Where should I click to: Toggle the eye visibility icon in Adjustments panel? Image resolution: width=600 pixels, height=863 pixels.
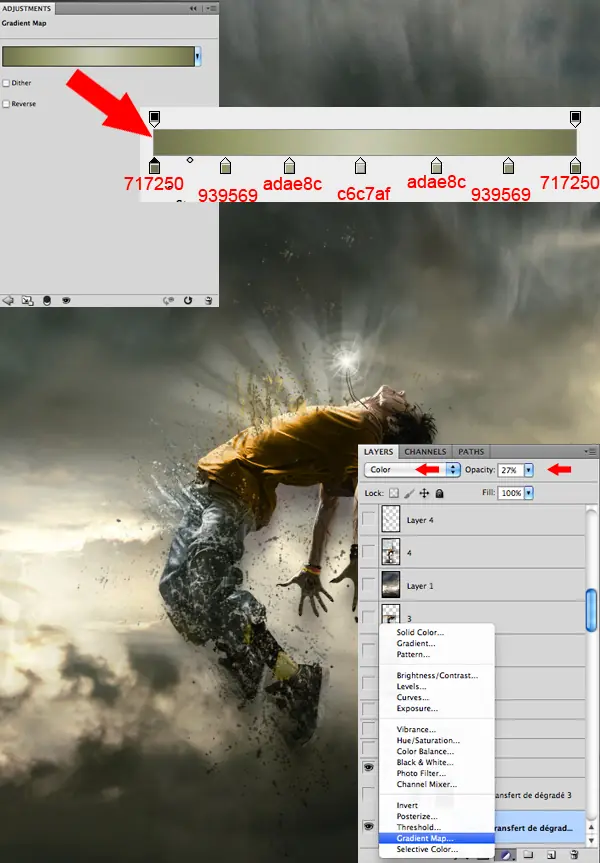[66, 301]
